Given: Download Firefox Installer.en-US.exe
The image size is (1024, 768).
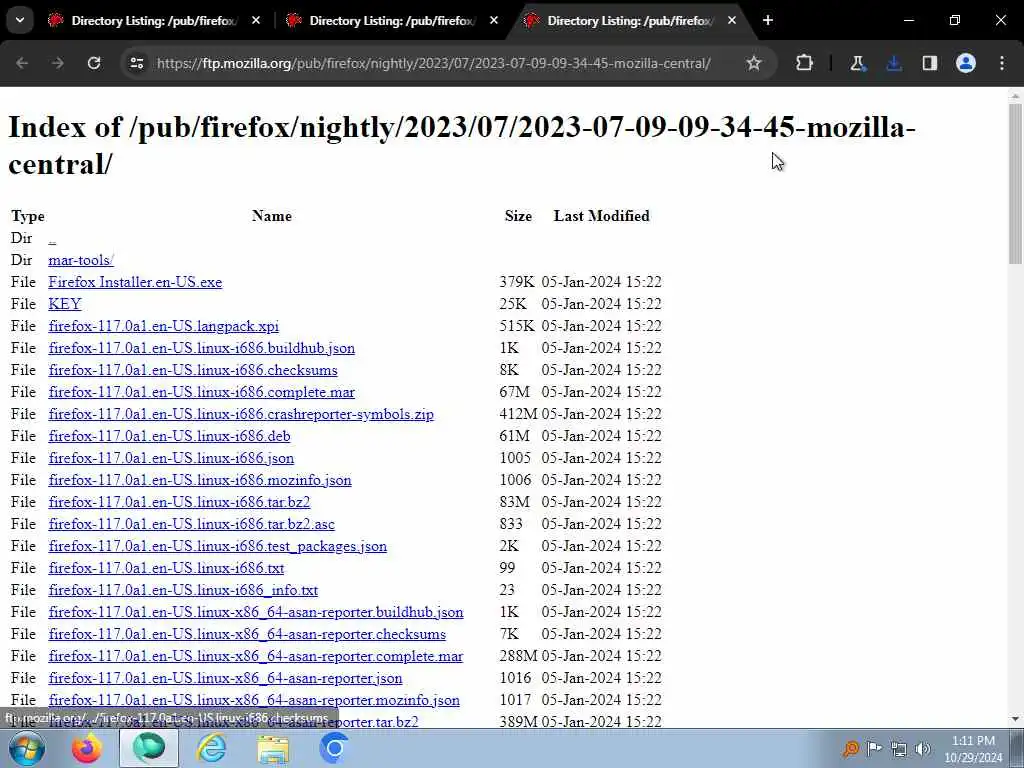Looking at the screenshot, I should [135, 282].
